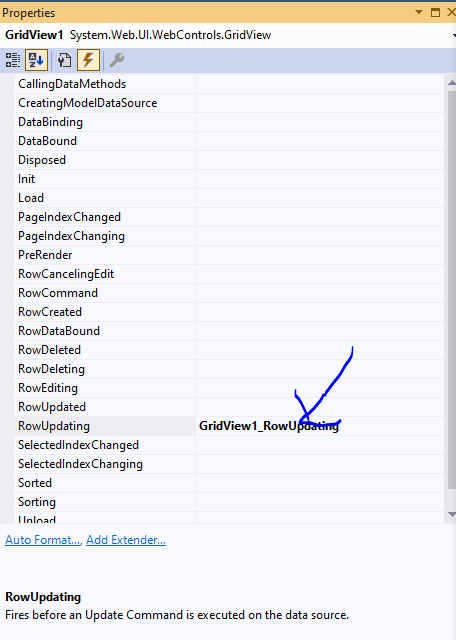Click Auto Format link
Viewport: 456px width, 640px height.
tap(43, 540)
